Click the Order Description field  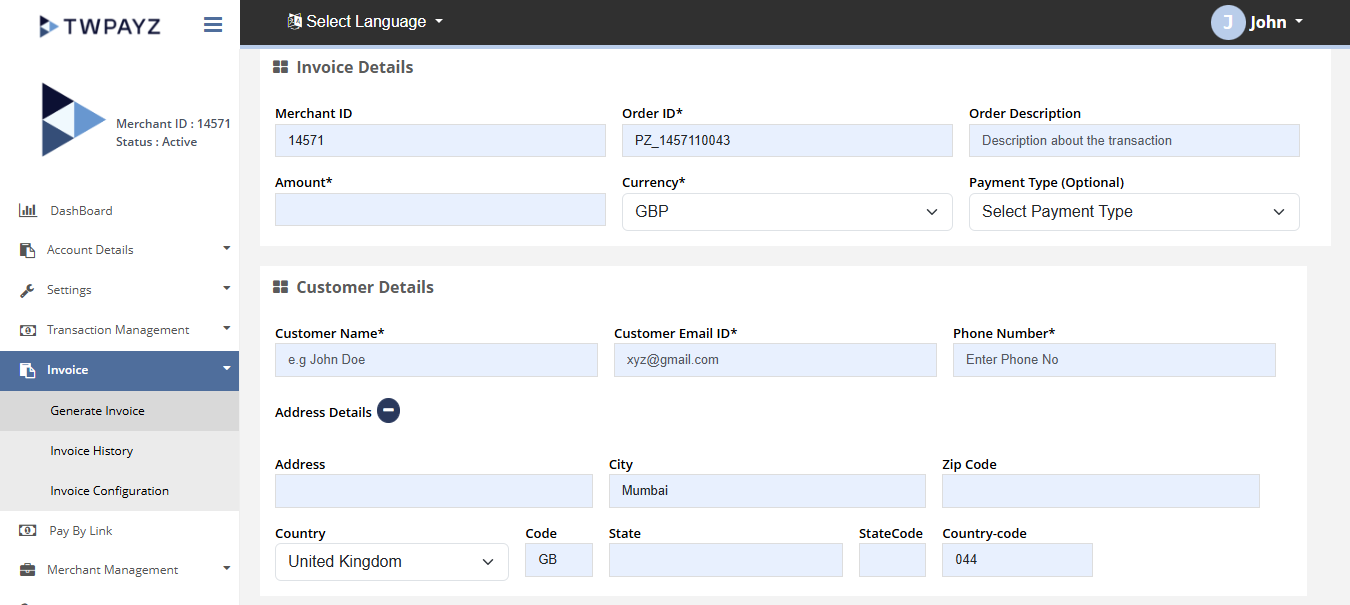pyautogui.click(x=1133, y=141)
